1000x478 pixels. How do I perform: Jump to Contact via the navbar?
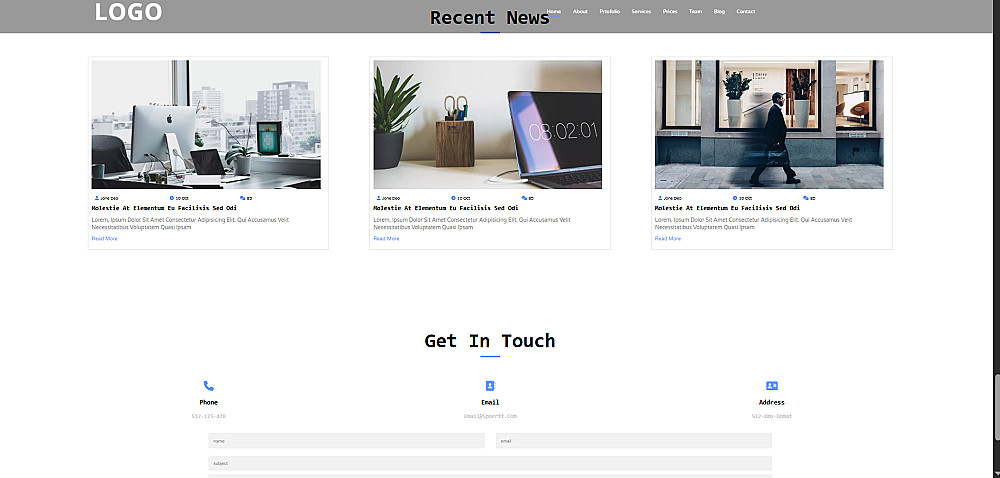[746, 11]
